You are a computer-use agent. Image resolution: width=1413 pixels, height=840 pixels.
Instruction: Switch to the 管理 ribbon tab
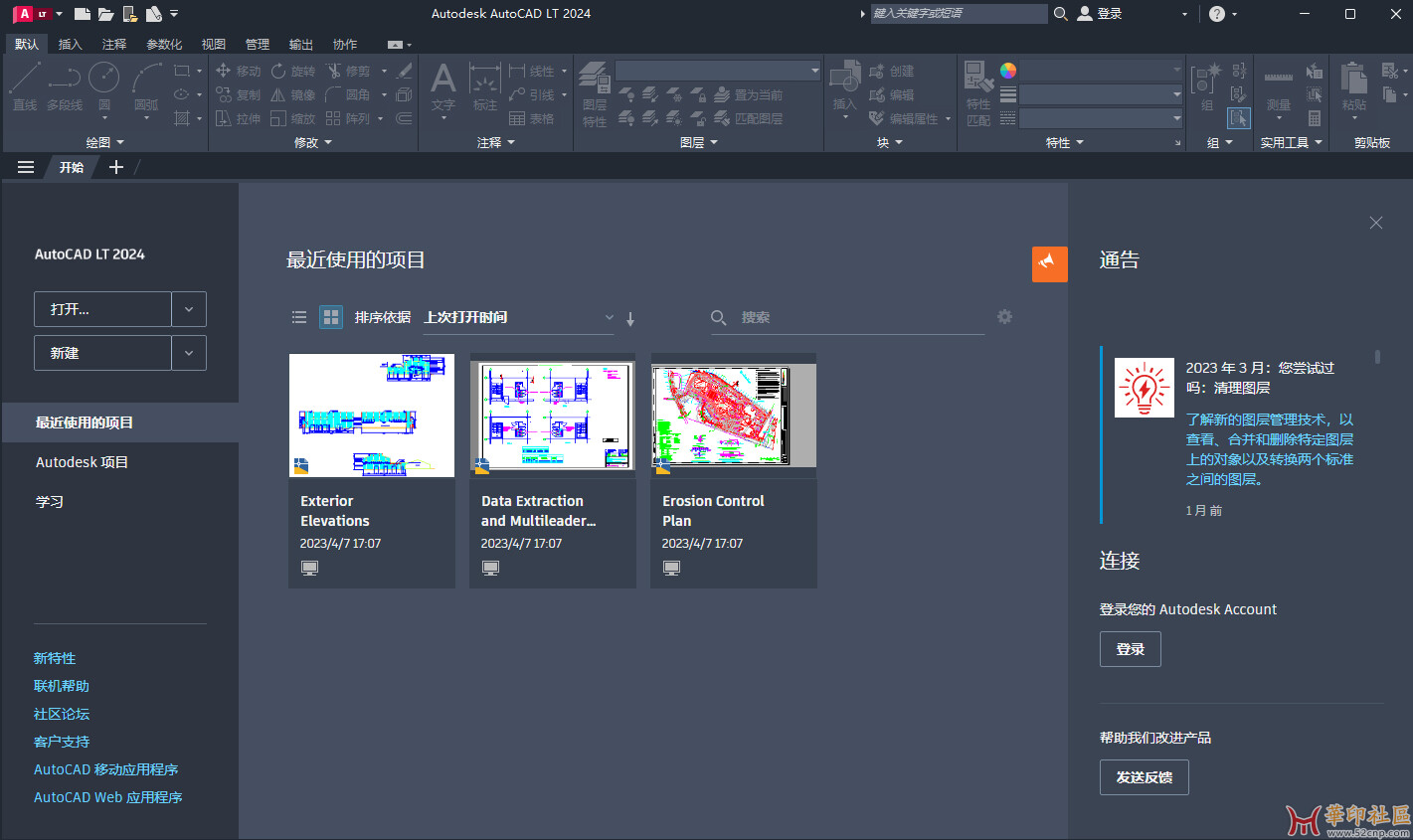[x=257, y=44]
